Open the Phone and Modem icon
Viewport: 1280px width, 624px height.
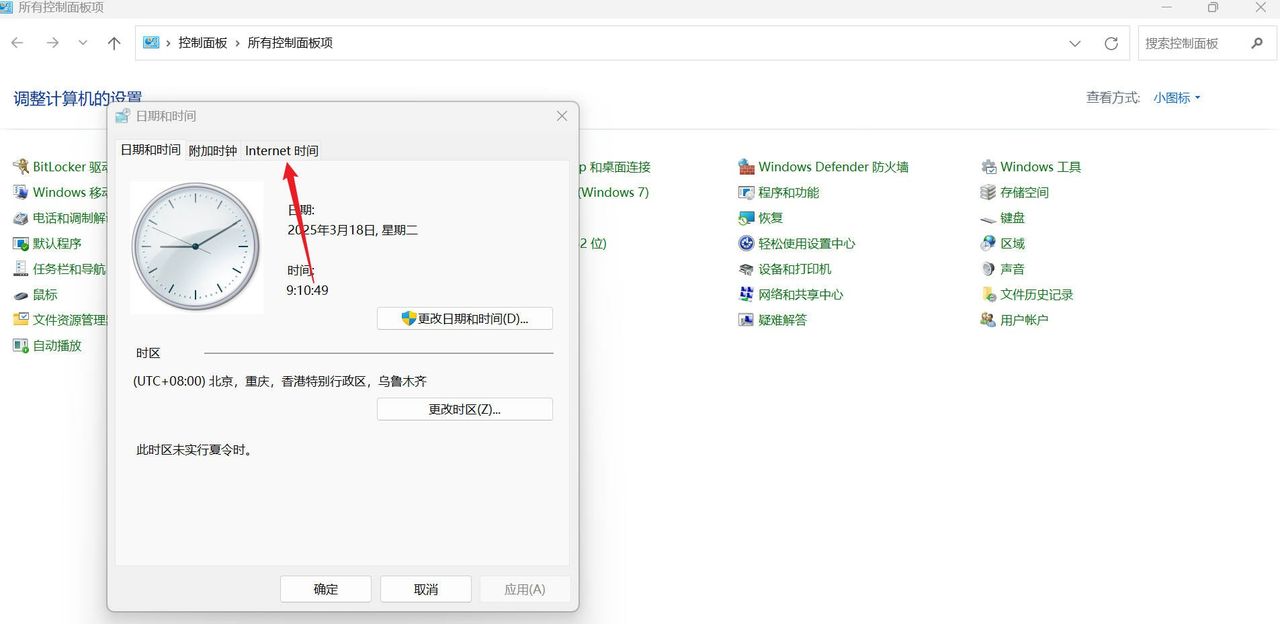pos(20,218)
